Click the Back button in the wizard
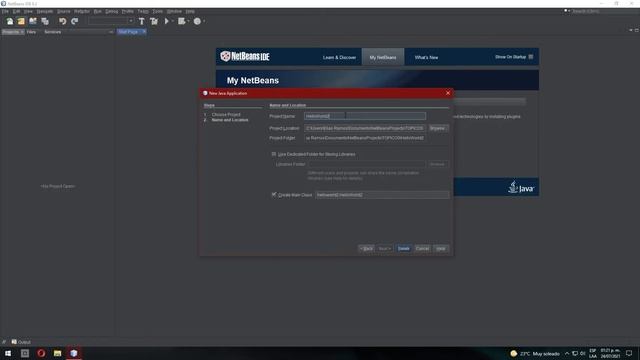Screen dimensions: 640x360 (x=367, y=249)
